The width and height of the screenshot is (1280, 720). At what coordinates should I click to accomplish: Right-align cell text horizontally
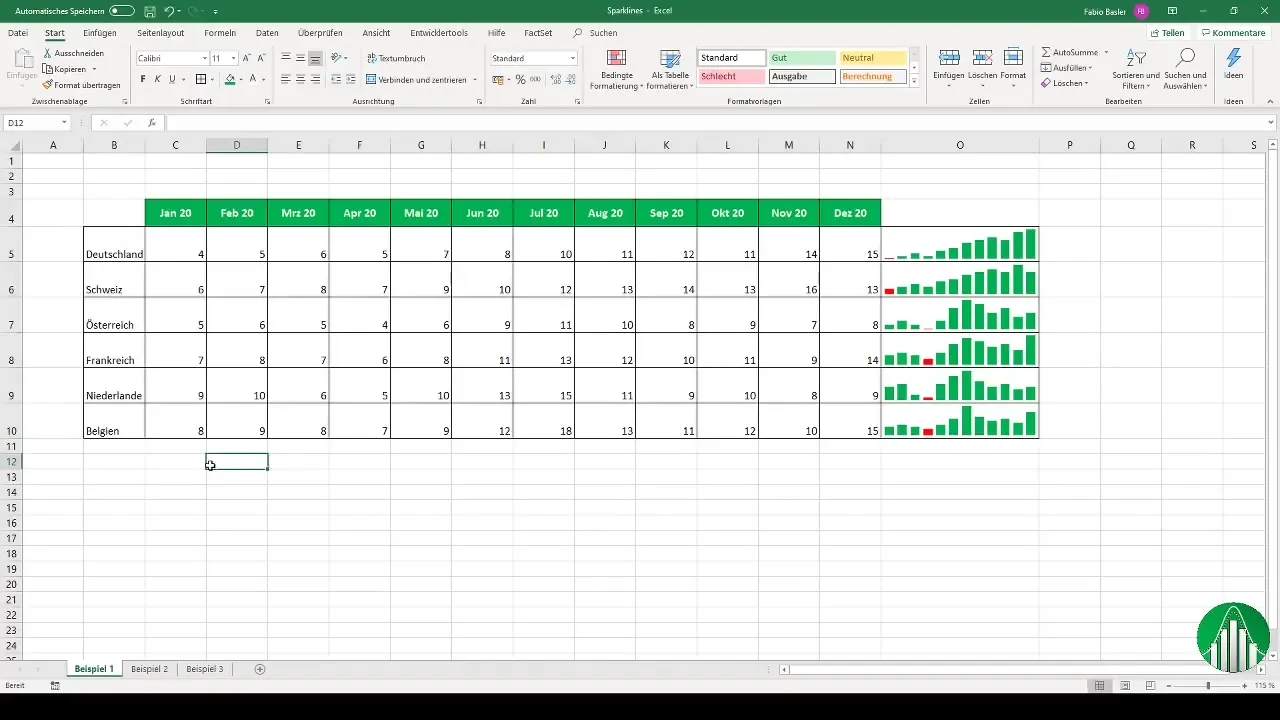pyautogui.click(x=316, y=79)
